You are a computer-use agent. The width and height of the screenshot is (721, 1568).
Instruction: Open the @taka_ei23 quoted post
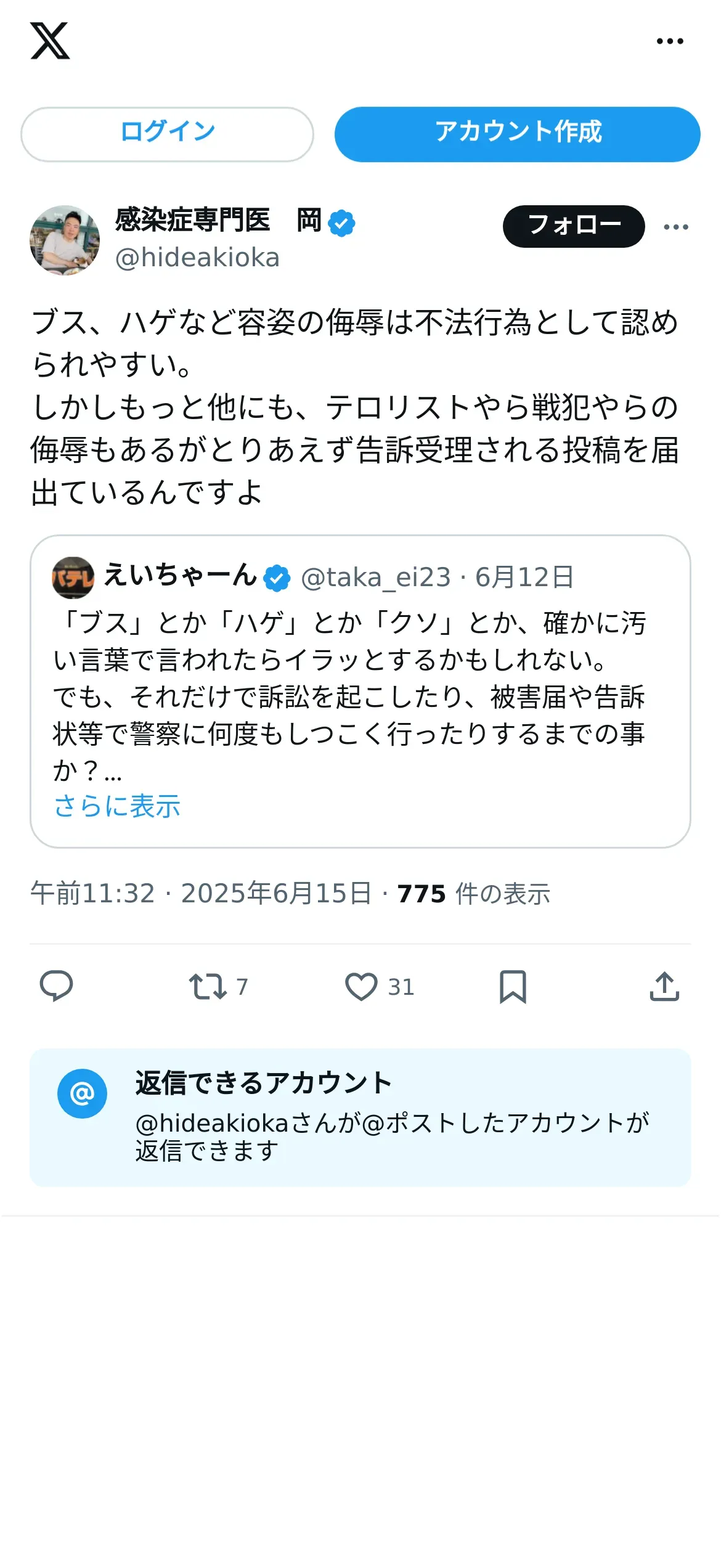[x=360, y=692]
